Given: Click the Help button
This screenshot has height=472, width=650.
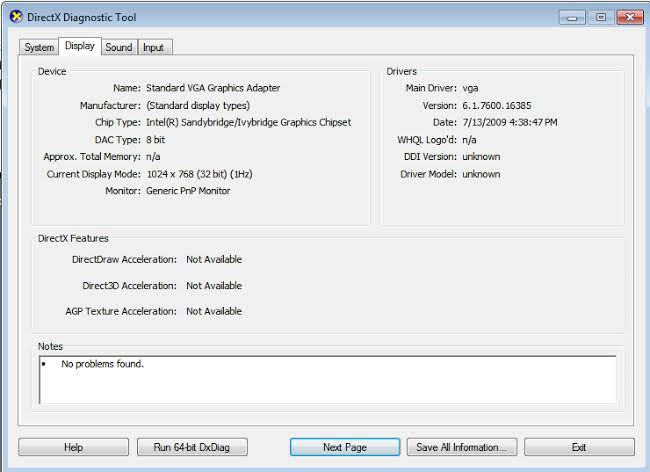Looking at the screenshot, I should pos(73,447).
